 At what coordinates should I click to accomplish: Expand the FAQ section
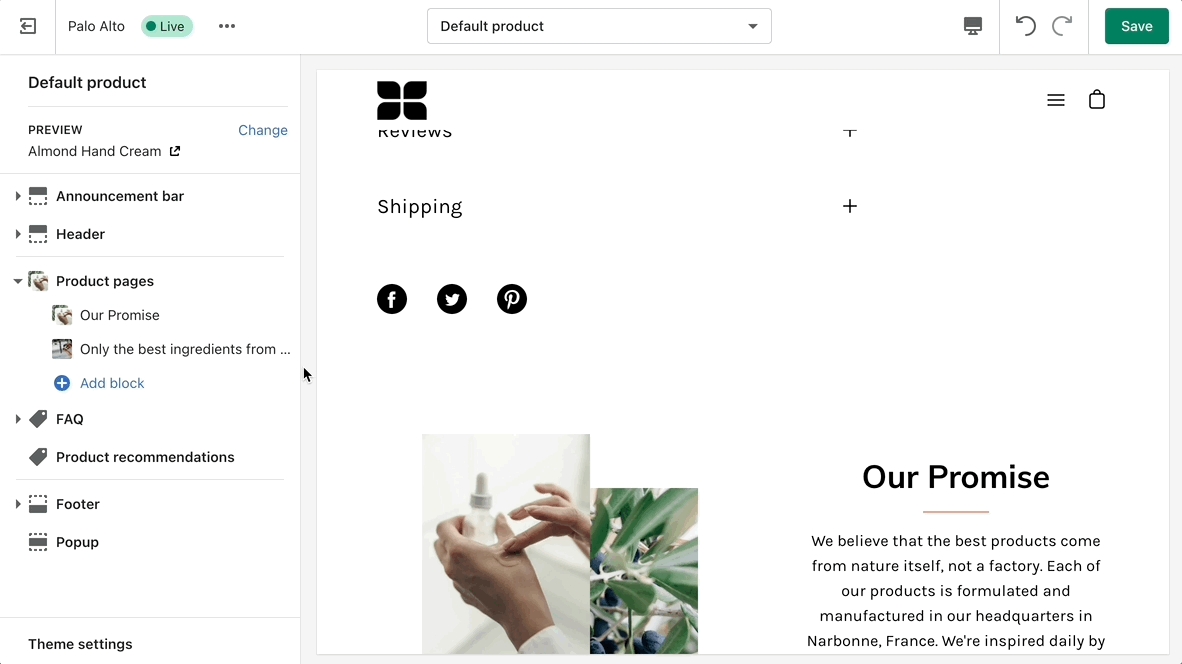coord(18,419)
